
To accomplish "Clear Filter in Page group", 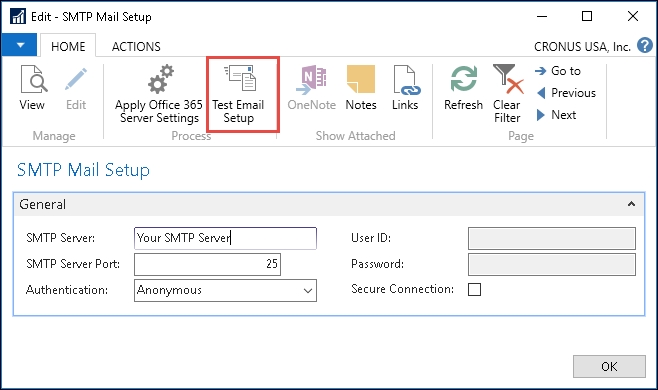I will [x=507, y=94].
